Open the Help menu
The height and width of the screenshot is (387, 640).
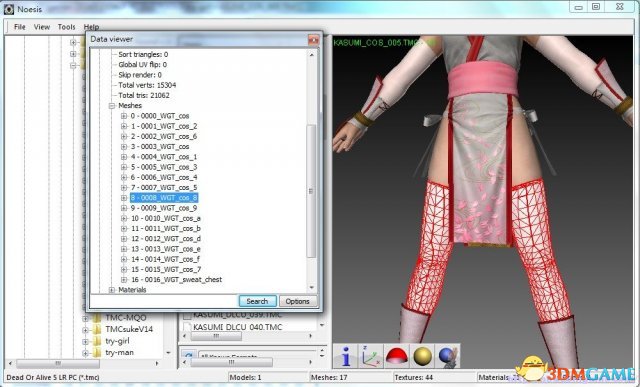pos(91,27)
